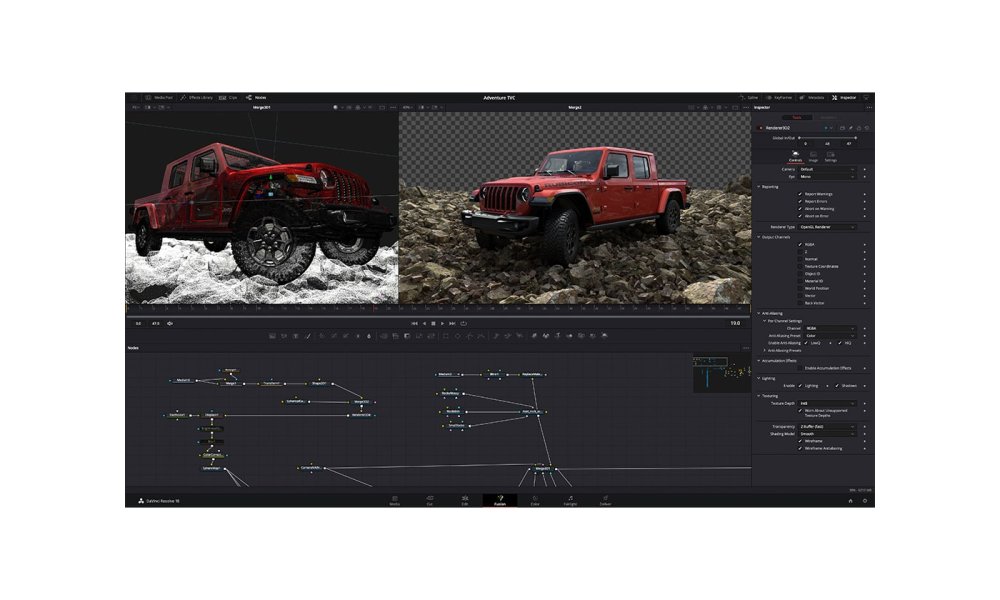Enable Accumulation Effects
1000x600 pixels.
[x=800, y=368]
